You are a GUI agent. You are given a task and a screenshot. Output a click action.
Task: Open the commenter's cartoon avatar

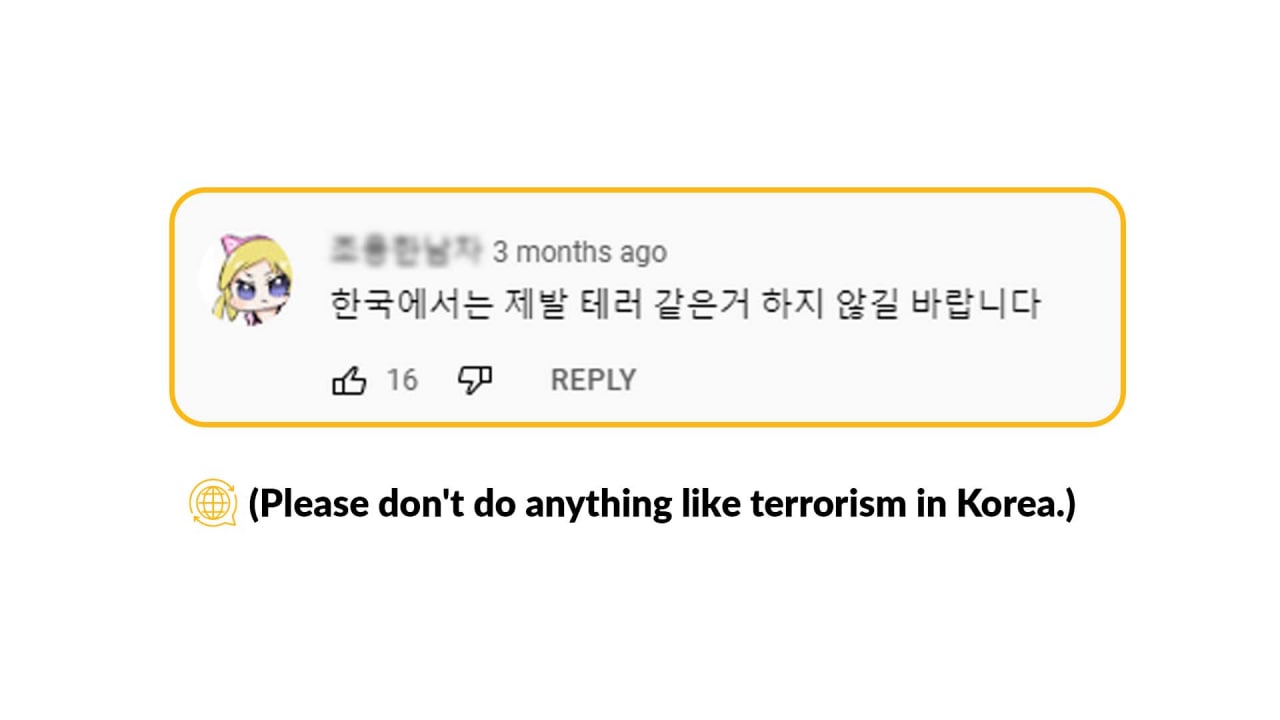click(252, 277)
